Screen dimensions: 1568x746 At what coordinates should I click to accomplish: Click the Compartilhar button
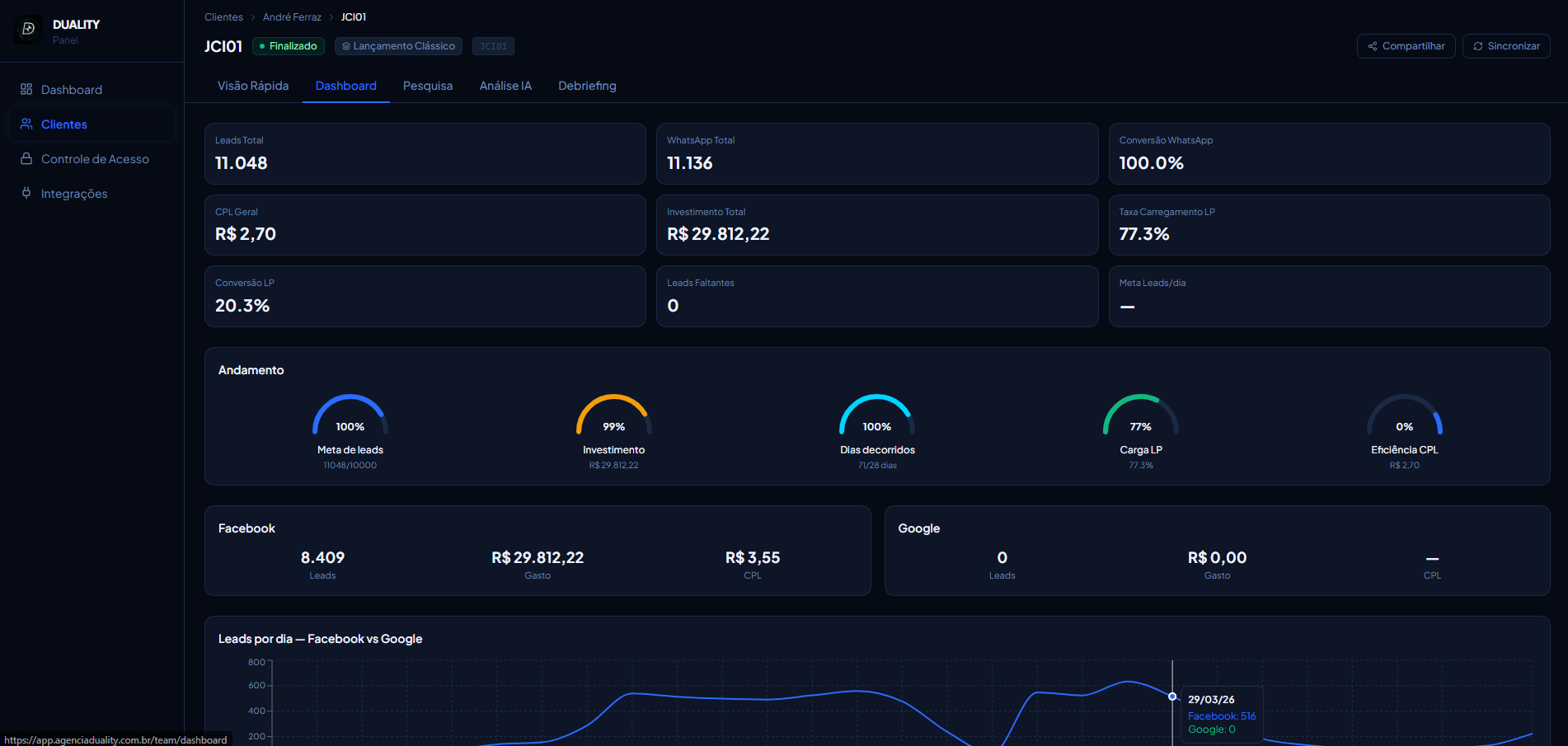[x=1406, y=46]
